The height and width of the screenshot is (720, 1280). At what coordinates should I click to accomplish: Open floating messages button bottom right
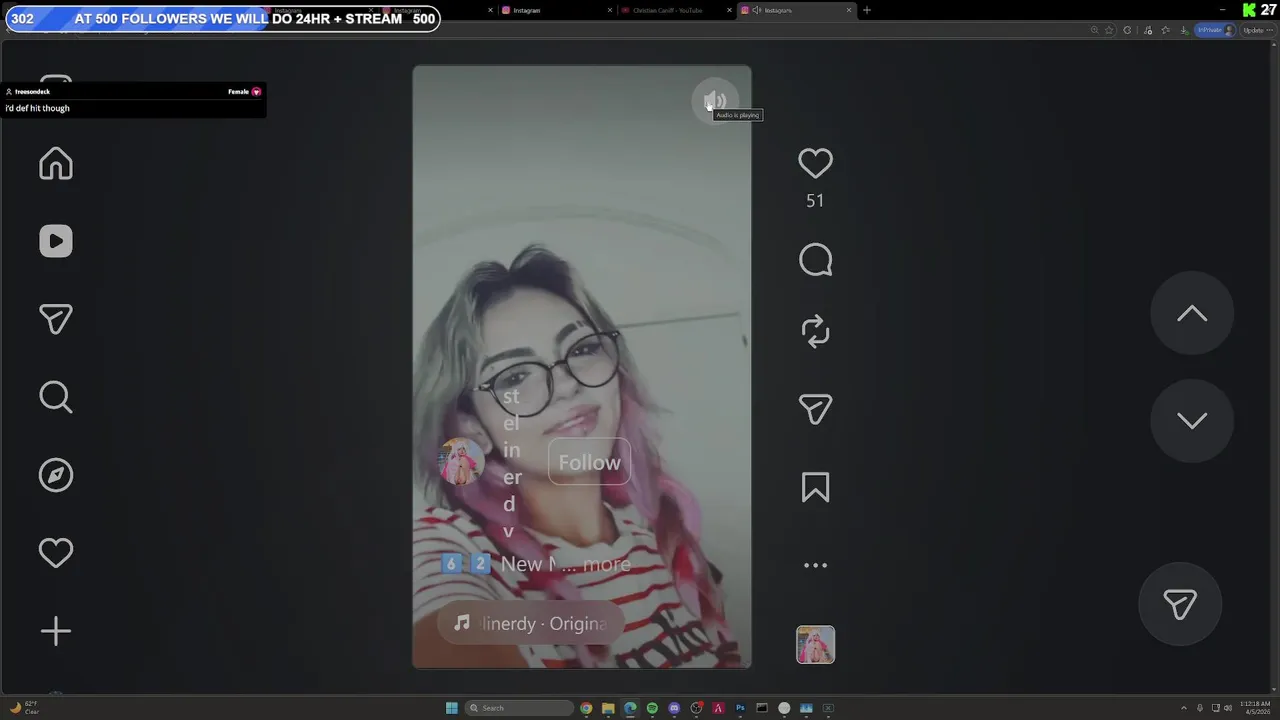click(x=1180, y=604)
